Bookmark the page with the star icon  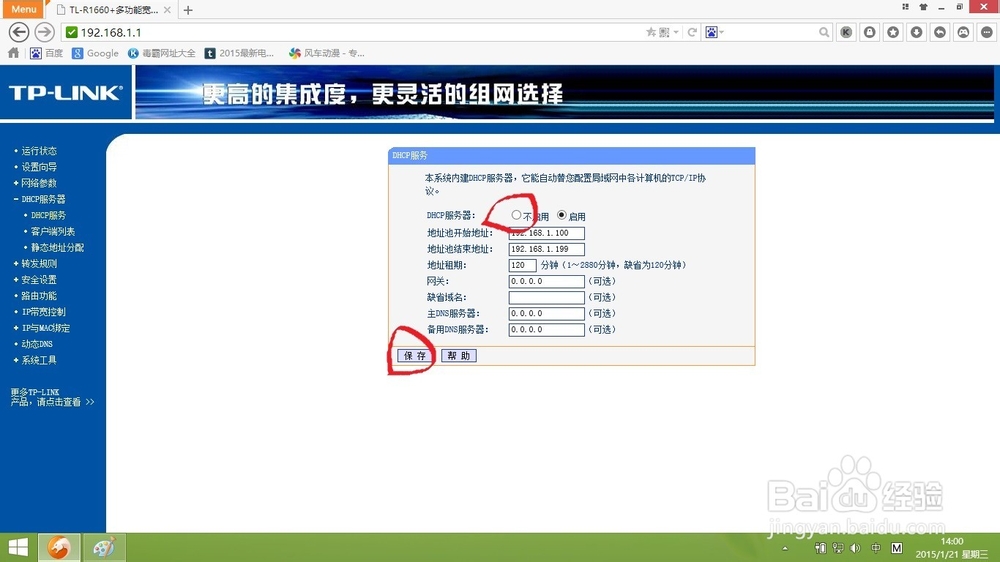pyautogui.click(x=651, y=32)
